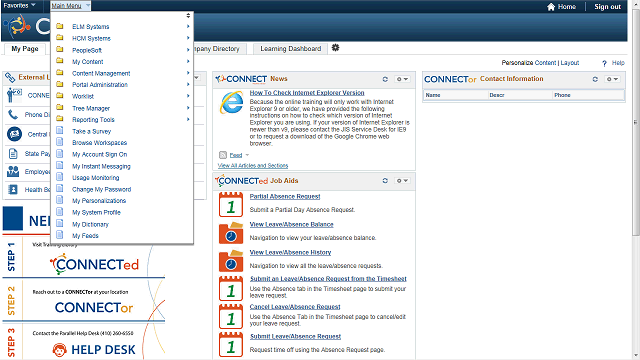The width and height of the screenshot is (640, 360).
Task: Open Company Directory tab
Action: point(220,49)
